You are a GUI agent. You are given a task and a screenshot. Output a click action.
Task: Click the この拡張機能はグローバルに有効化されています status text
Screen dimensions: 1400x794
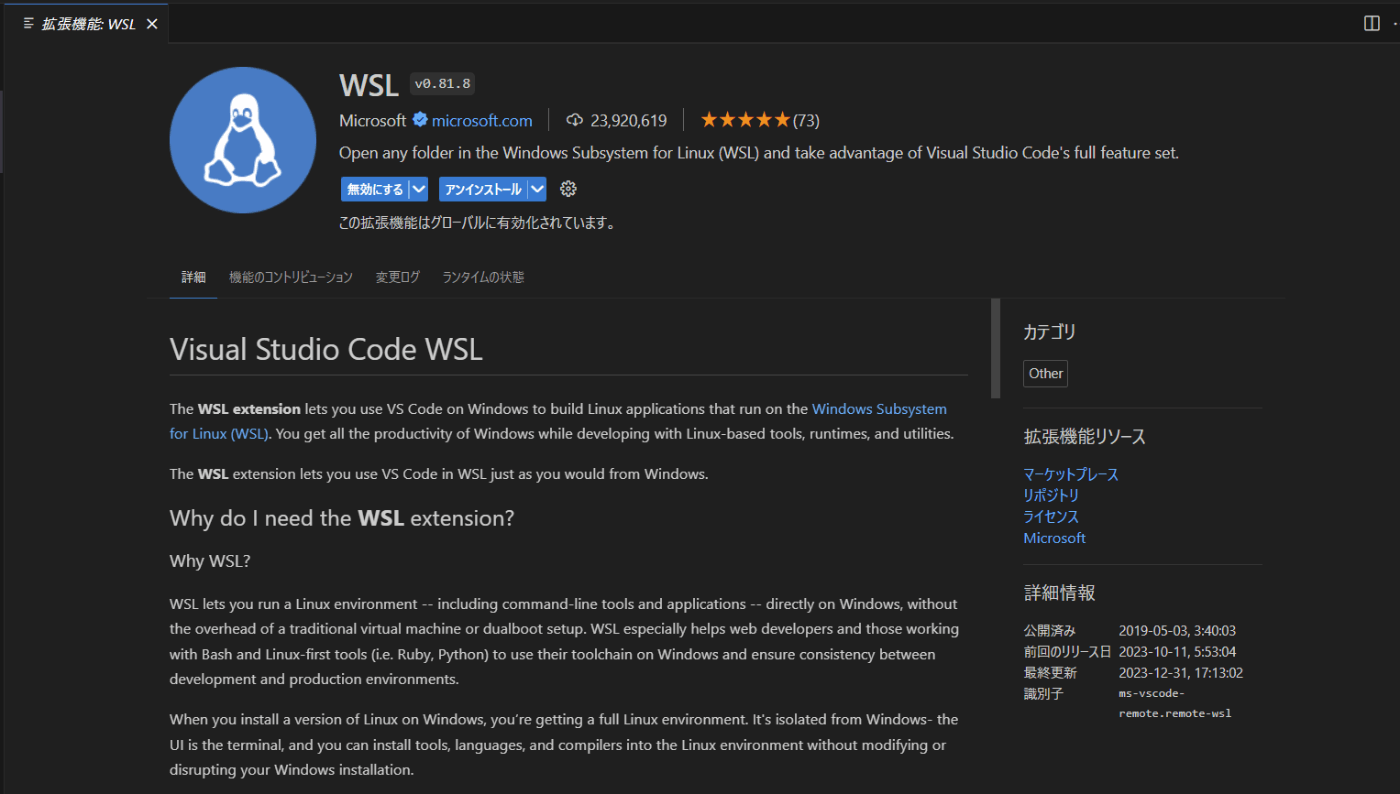477,223
